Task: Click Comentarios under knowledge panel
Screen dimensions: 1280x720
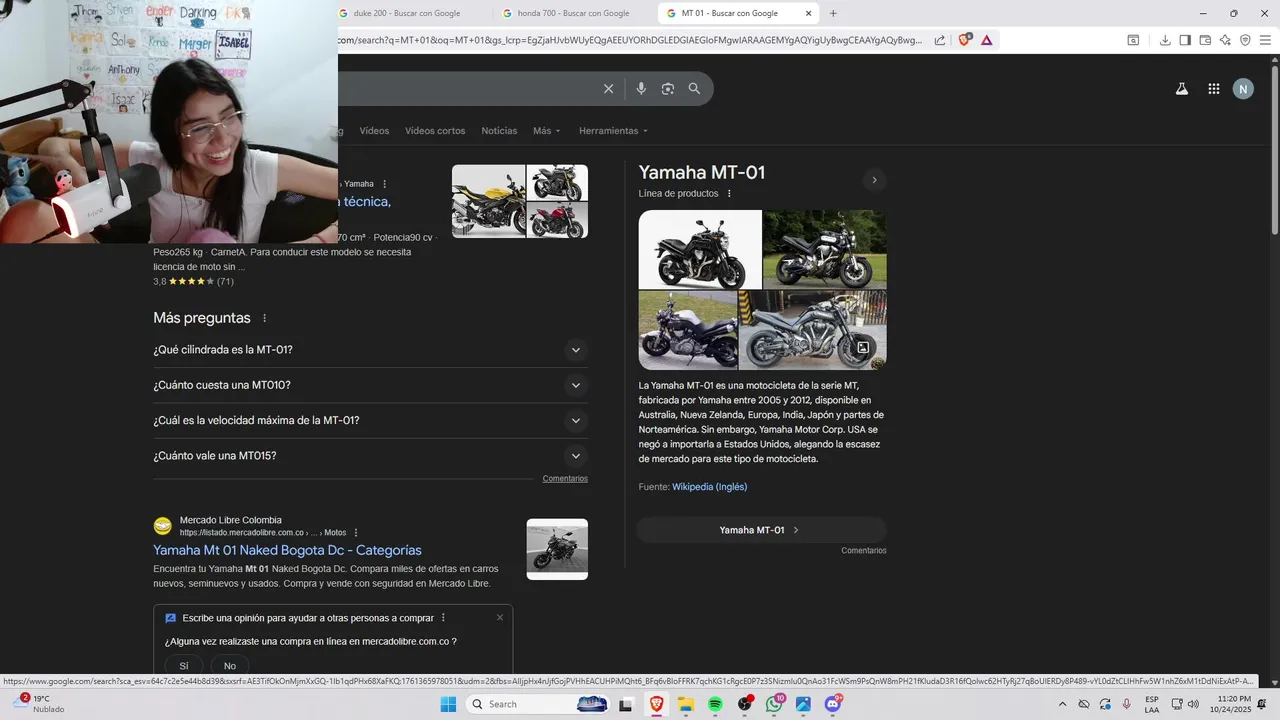Action: [x=864, y=551]
